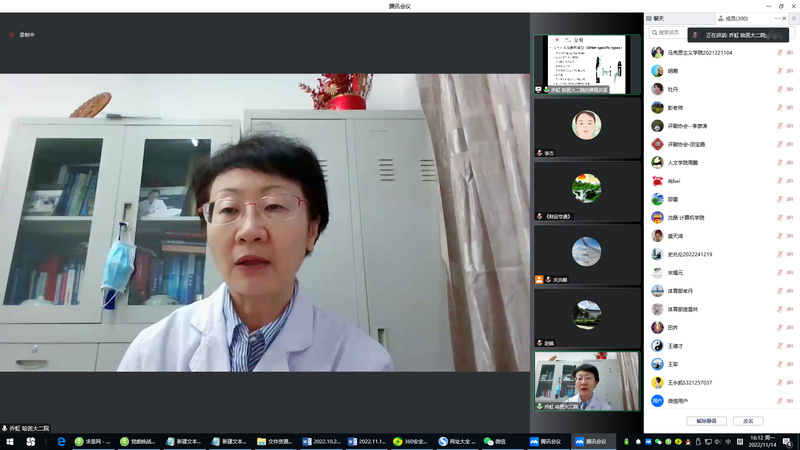
Task: Open the 成员(300) members tab
Action: click(734, 18)
